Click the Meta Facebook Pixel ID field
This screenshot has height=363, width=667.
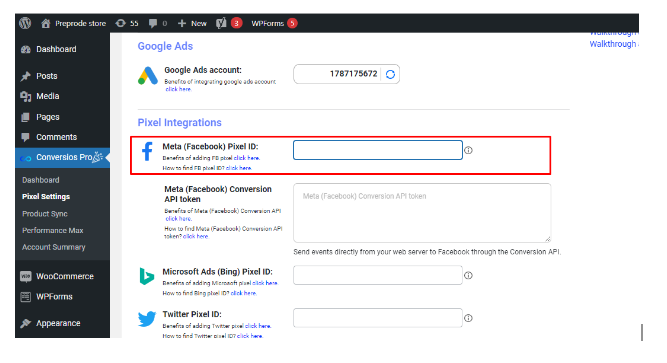378,150
